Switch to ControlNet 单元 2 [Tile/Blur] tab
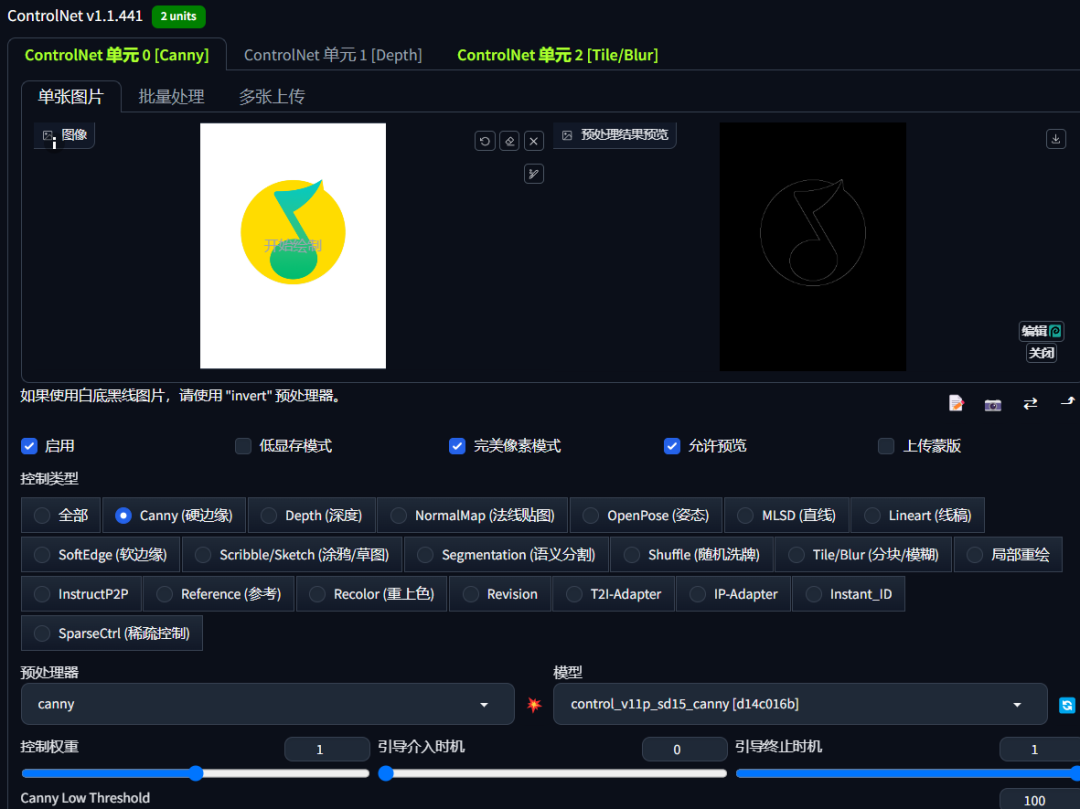The width and height of the screenshot is (1080, 809). [x=557, y=55]
